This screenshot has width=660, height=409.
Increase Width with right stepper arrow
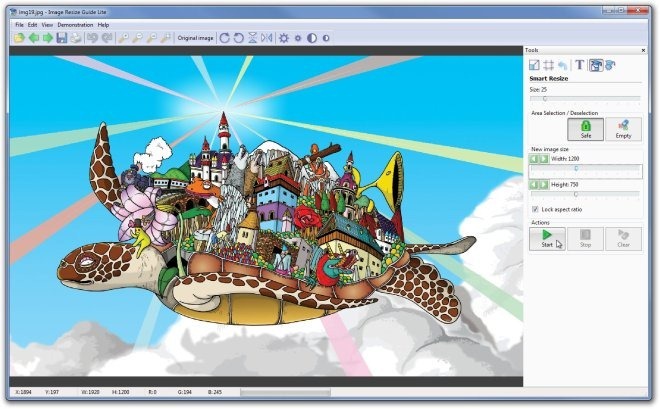point(544,159)
